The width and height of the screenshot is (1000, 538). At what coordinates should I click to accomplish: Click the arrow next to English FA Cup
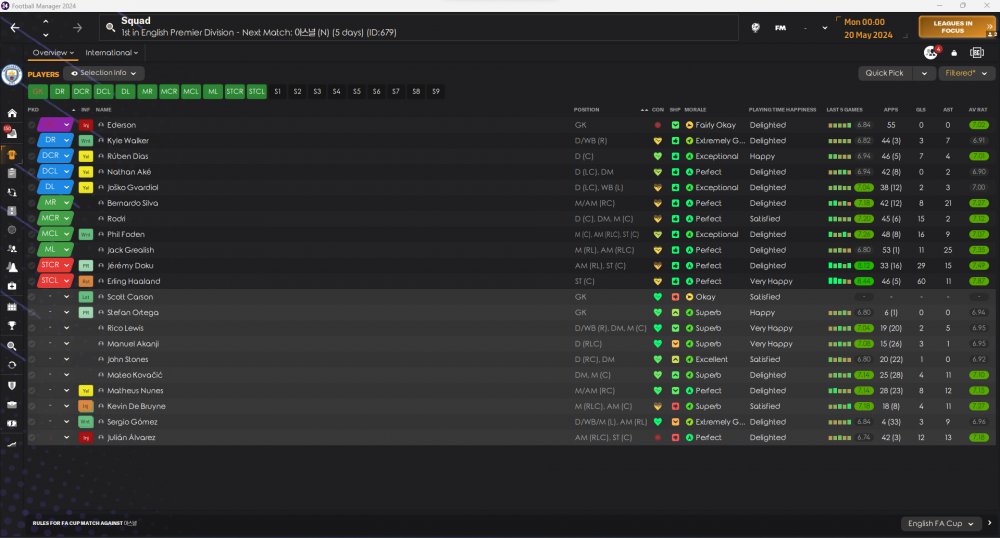coord(990,523)
